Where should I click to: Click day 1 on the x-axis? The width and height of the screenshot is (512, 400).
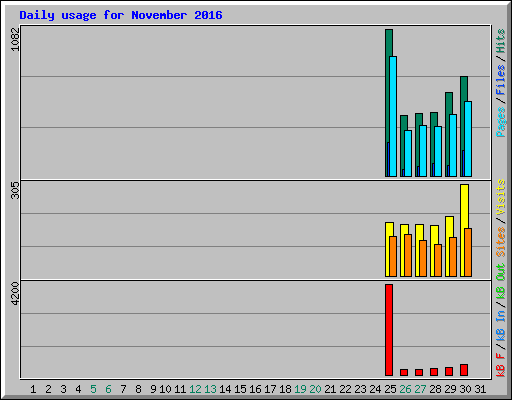[33, 389]
